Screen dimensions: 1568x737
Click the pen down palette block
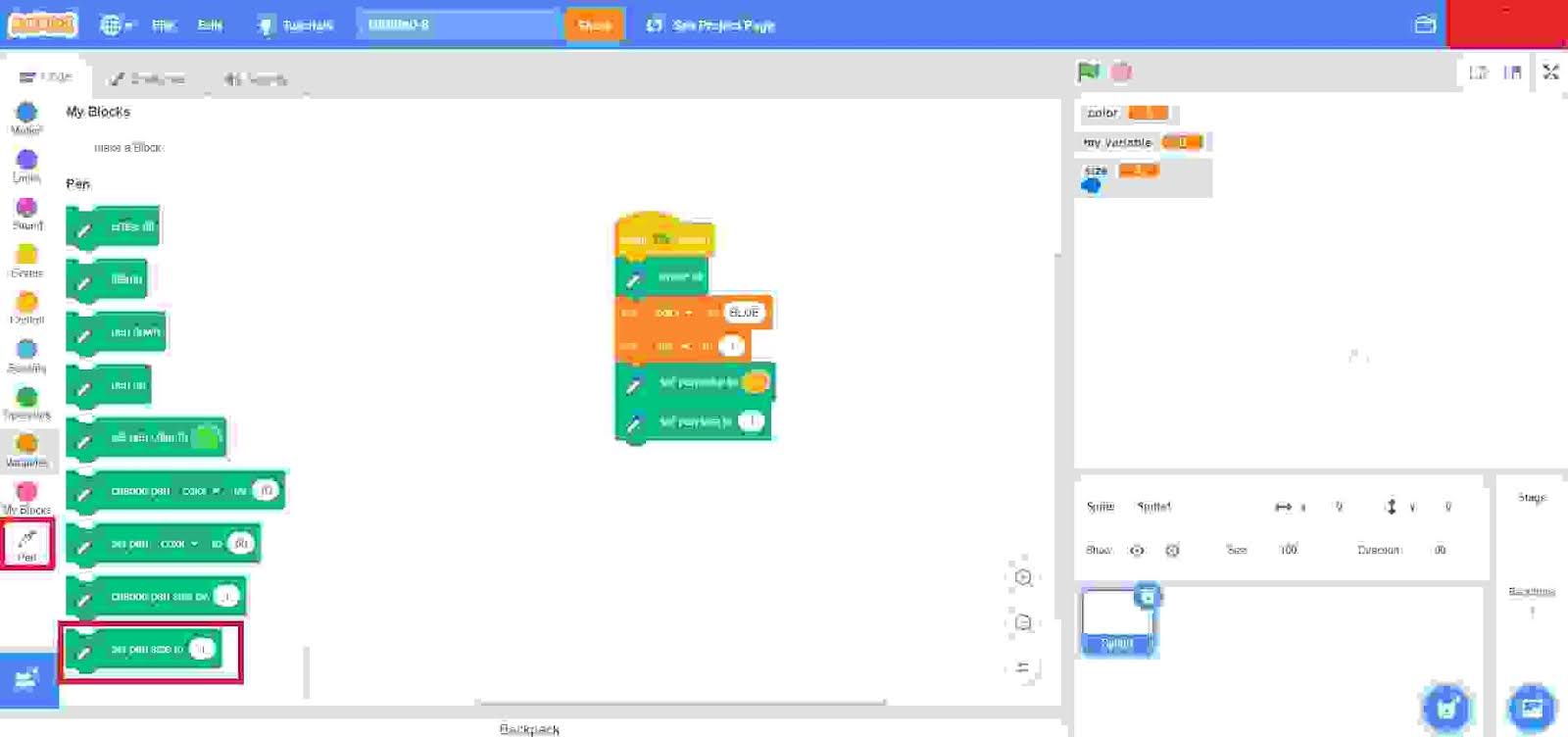pos(117,333)
